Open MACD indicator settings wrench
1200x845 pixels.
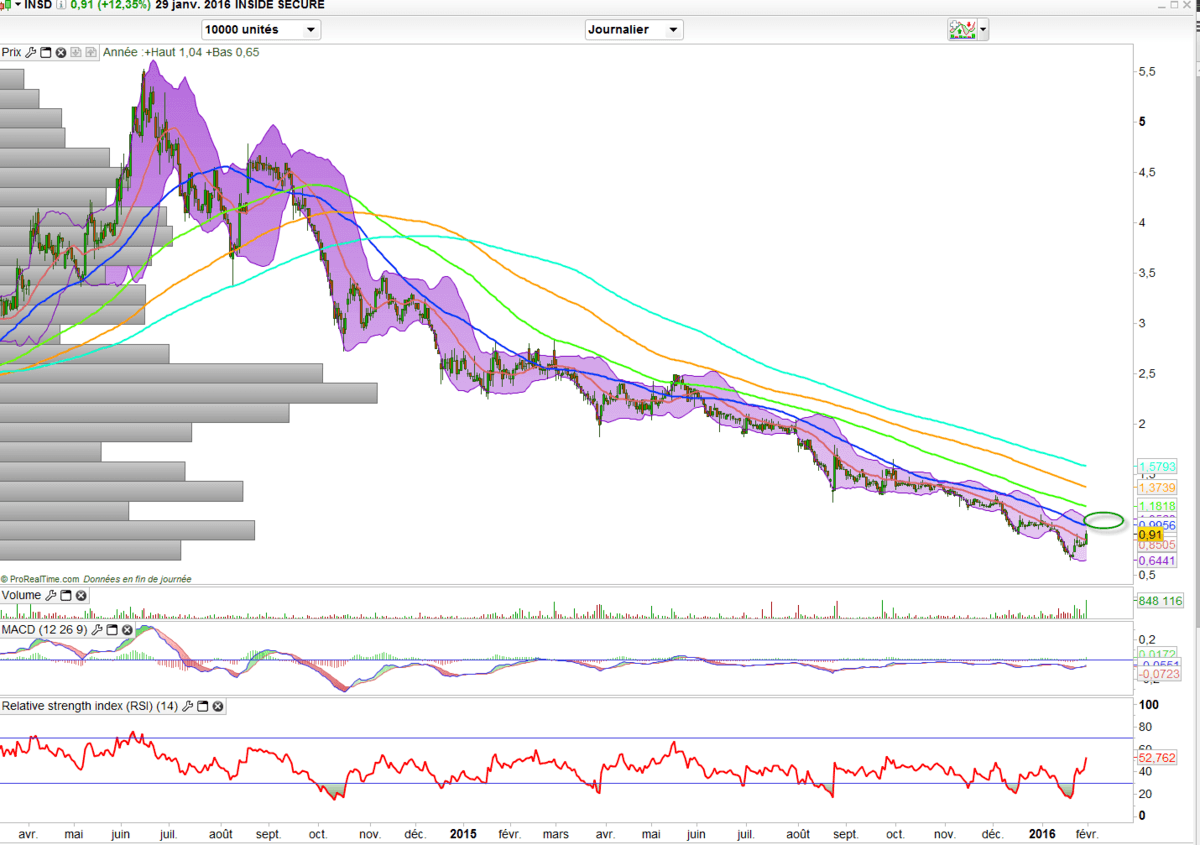(x=97, y=630)
